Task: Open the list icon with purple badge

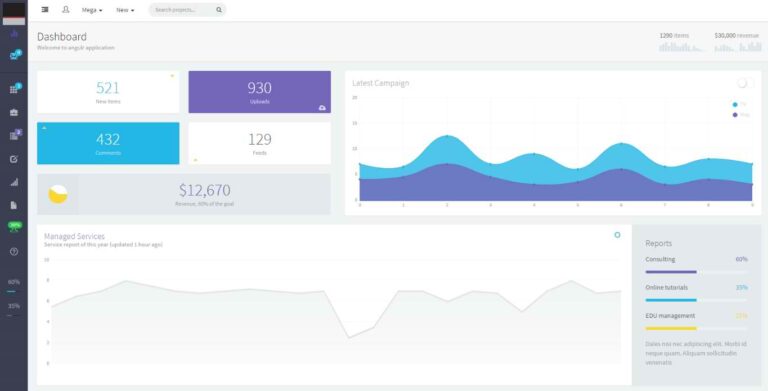Action: [x=15, y=135]
